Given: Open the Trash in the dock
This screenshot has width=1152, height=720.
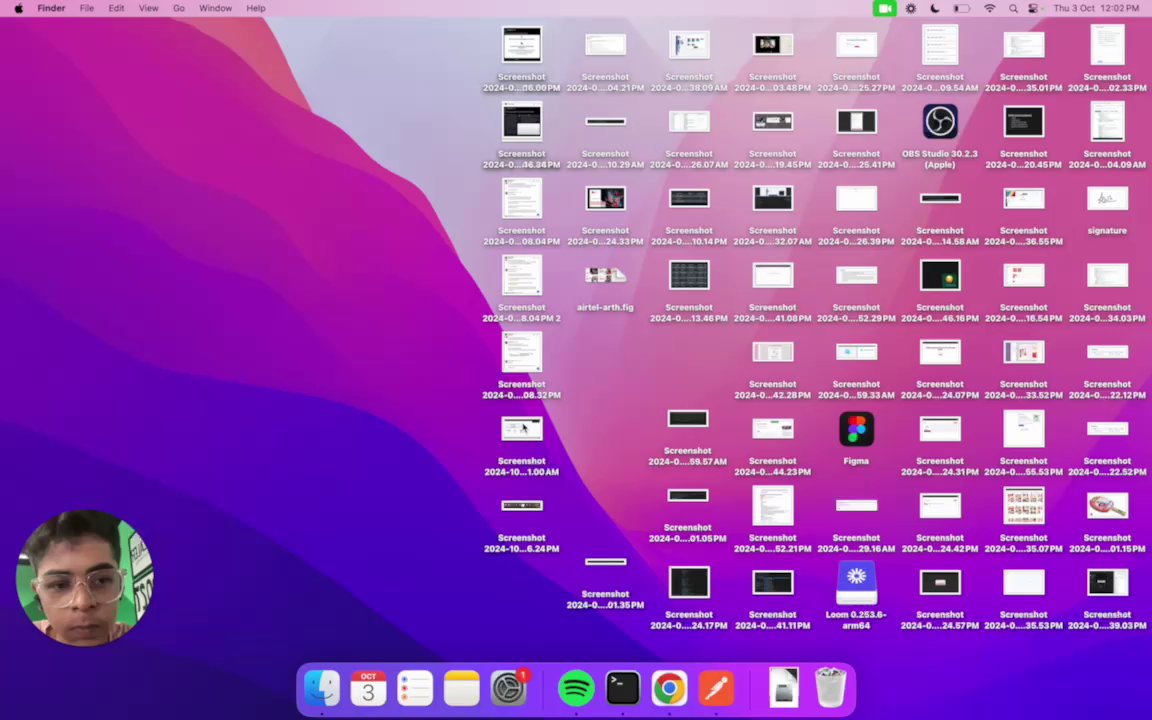Looking at the screenshot, I should tap(830, 689).
